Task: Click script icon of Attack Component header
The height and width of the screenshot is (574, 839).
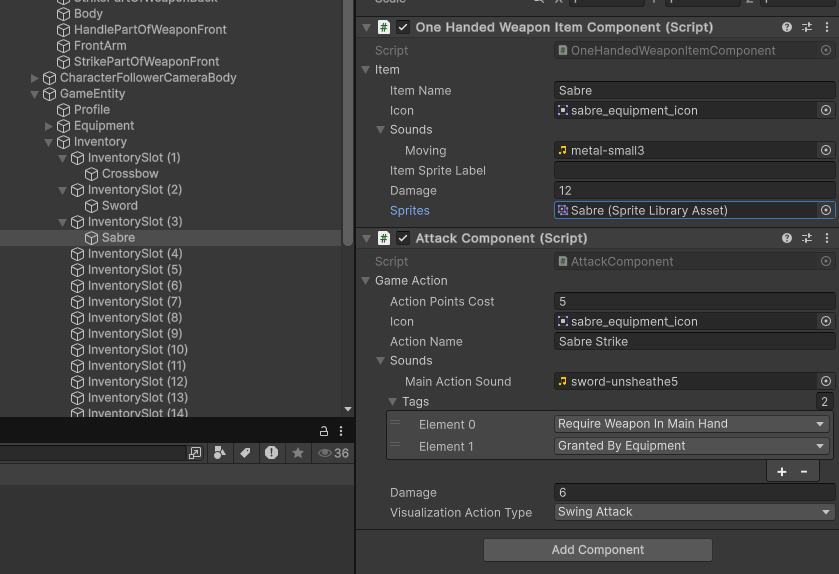Action: click(384, 238)
